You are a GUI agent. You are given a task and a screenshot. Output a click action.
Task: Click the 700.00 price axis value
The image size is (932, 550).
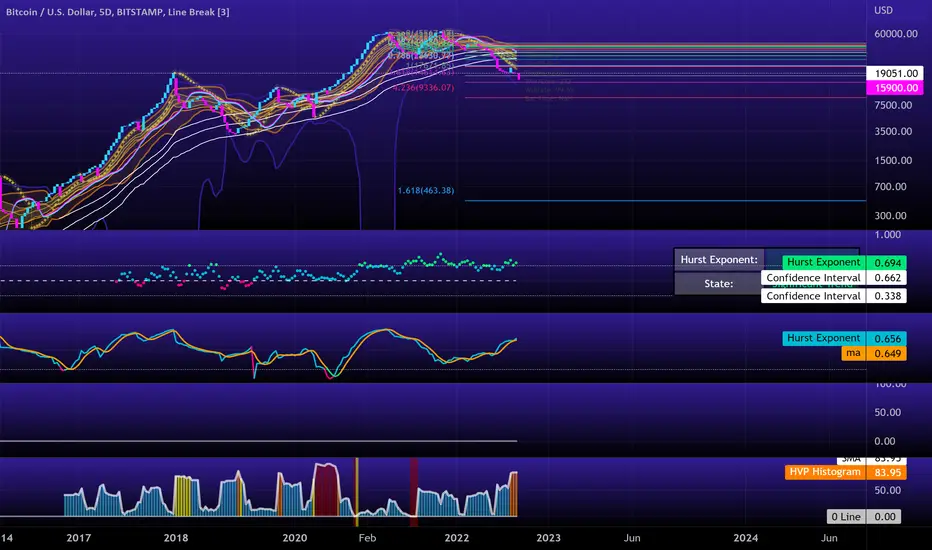click(890, 187)
